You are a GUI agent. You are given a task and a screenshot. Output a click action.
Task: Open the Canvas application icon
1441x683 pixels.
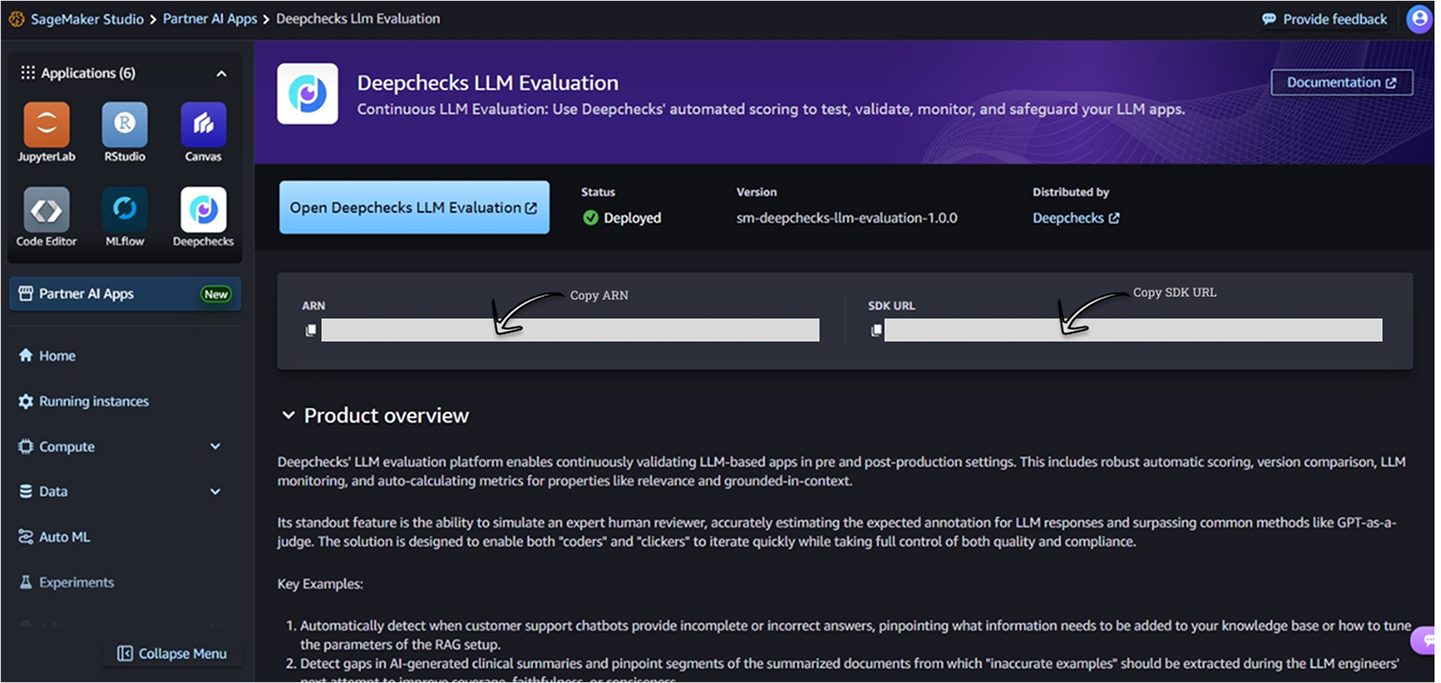coord(203,125)
